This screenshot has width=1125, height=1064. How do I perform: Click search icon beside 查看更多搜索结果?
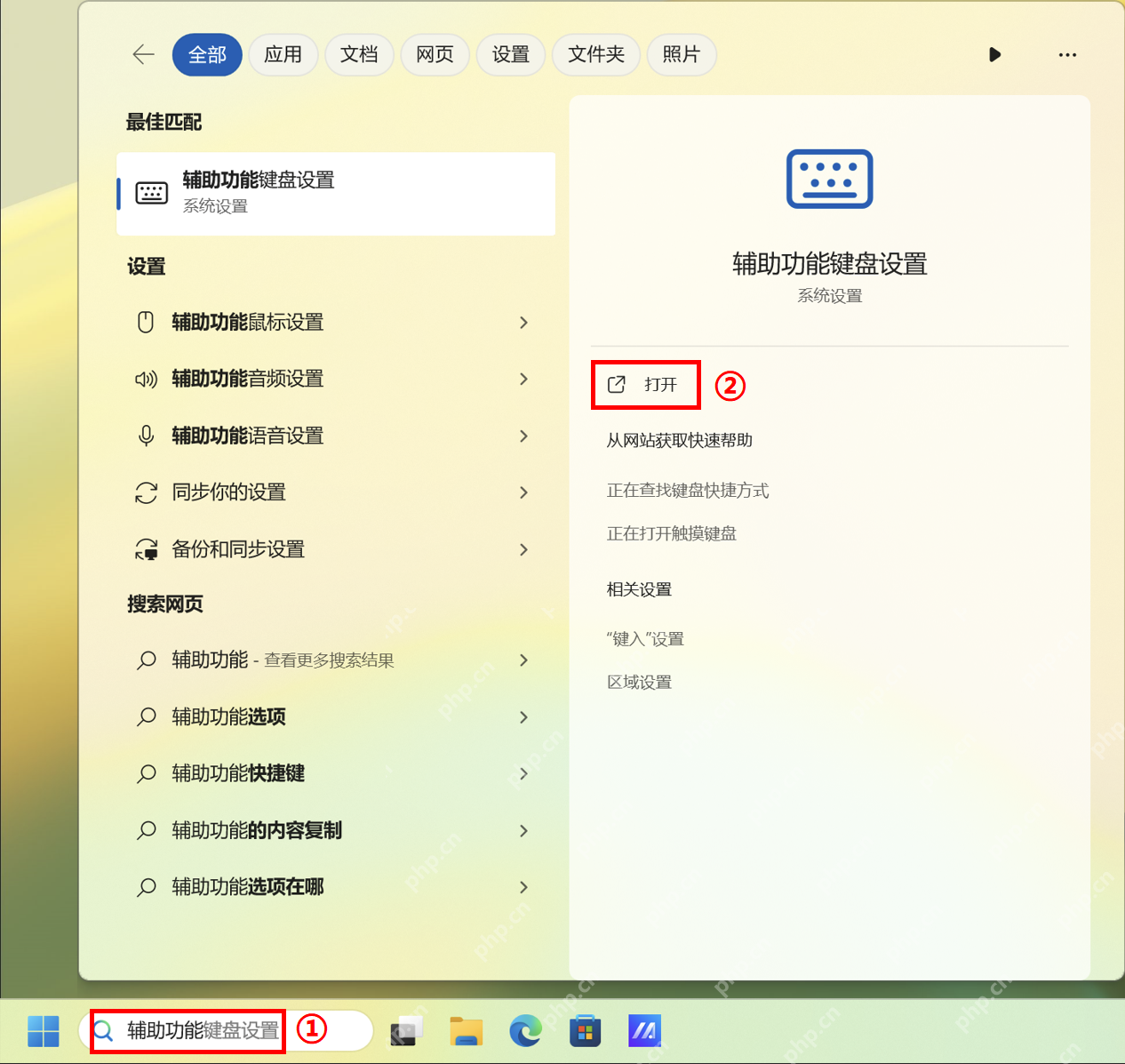click(147, 660)
